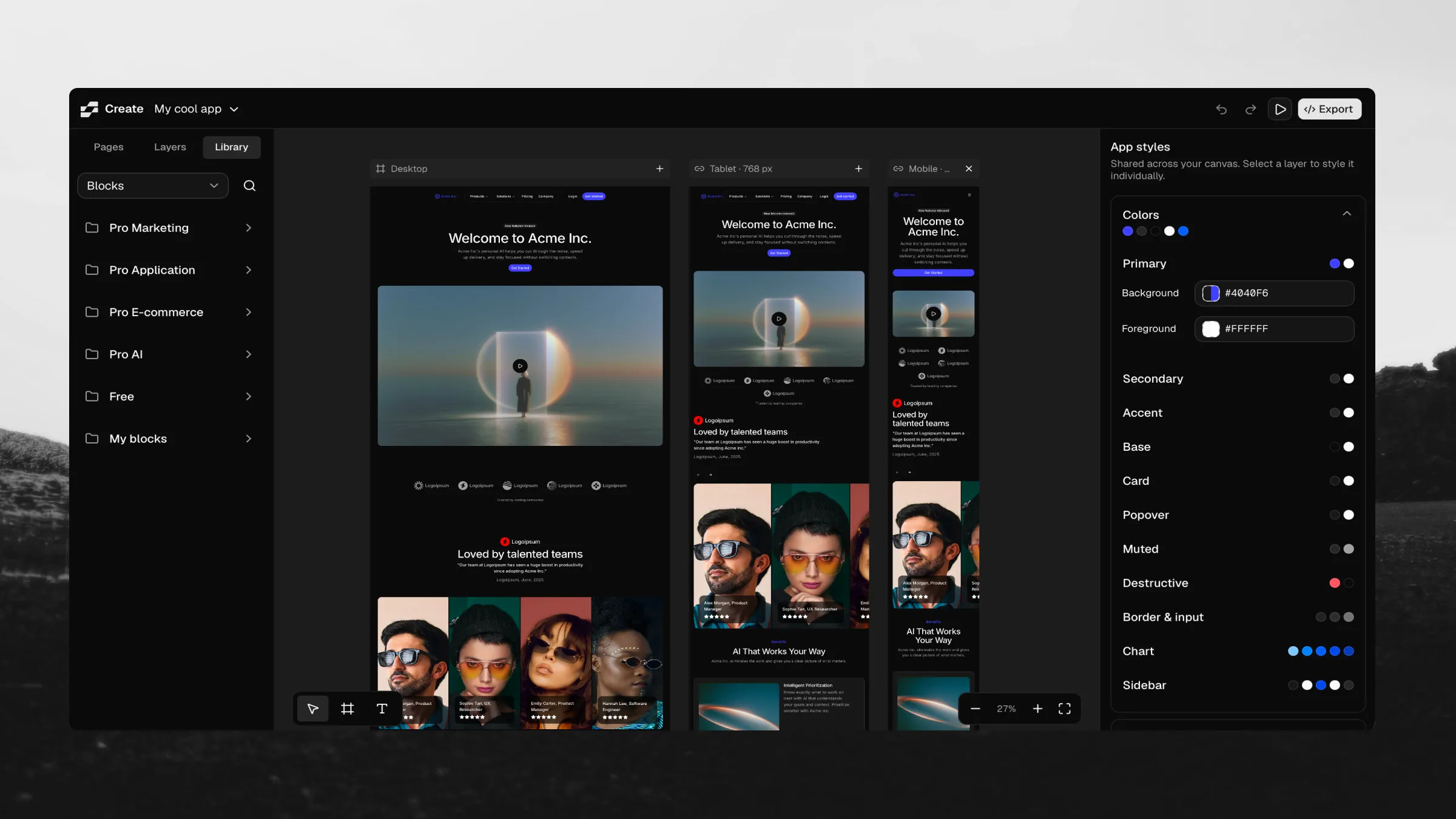The image size is (1456, 819).
Task: Open the Sidebar color row
Action: click(1238, 685)
